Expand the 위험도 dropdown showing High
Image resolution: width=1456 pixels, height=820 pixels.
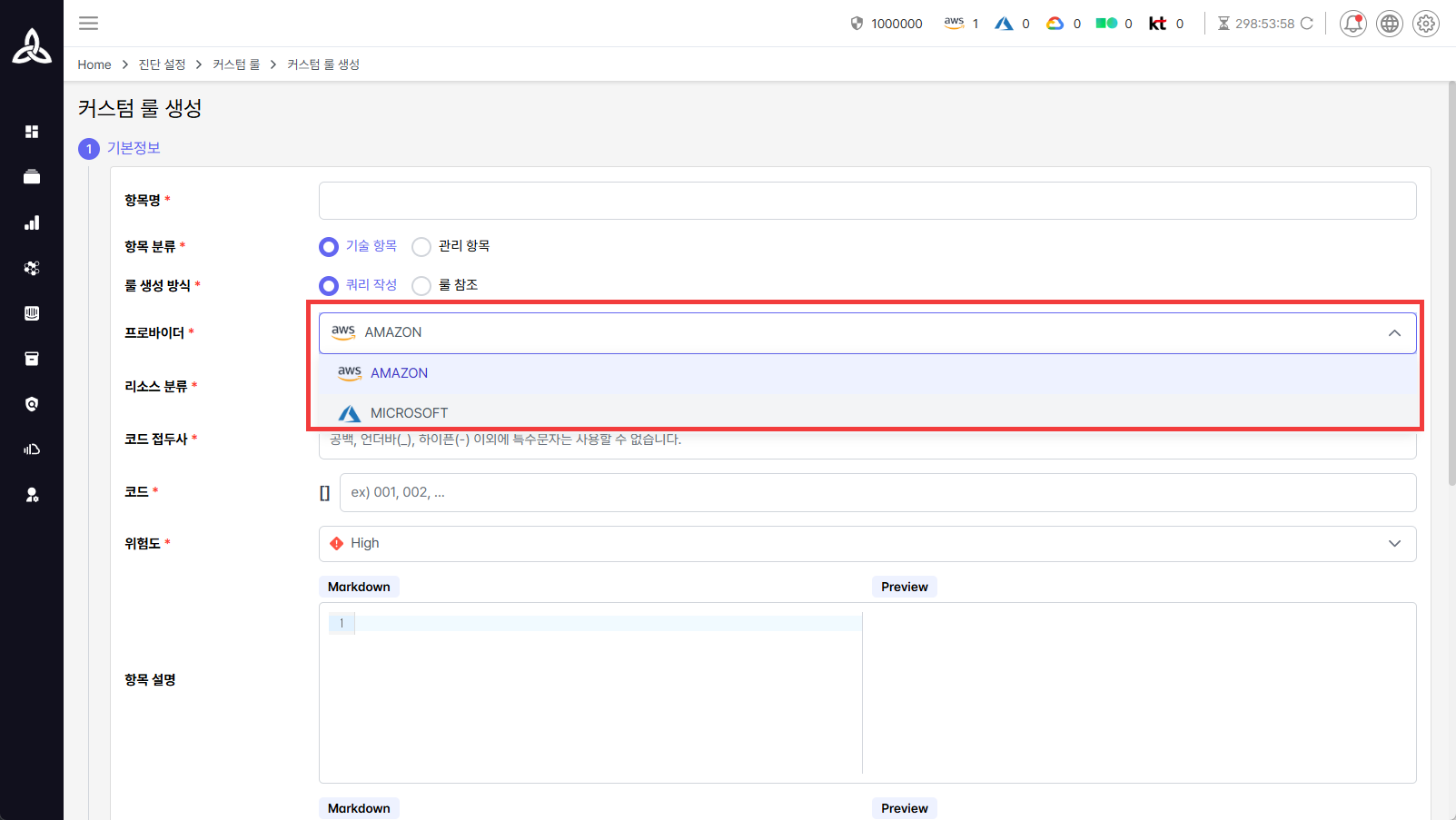pos(1394,544)
